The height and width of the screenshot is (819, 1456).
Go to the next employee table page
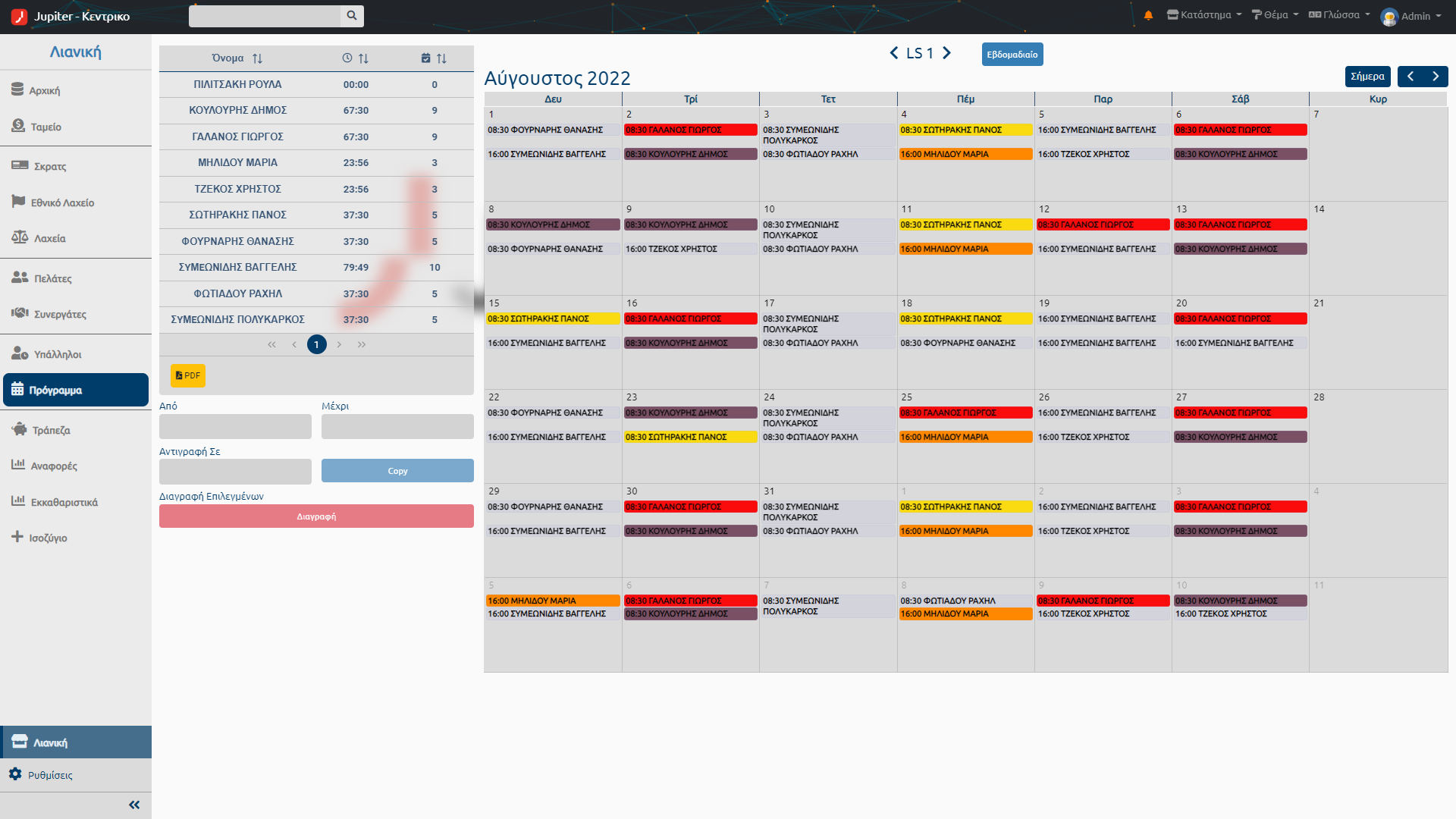point(339,344)
